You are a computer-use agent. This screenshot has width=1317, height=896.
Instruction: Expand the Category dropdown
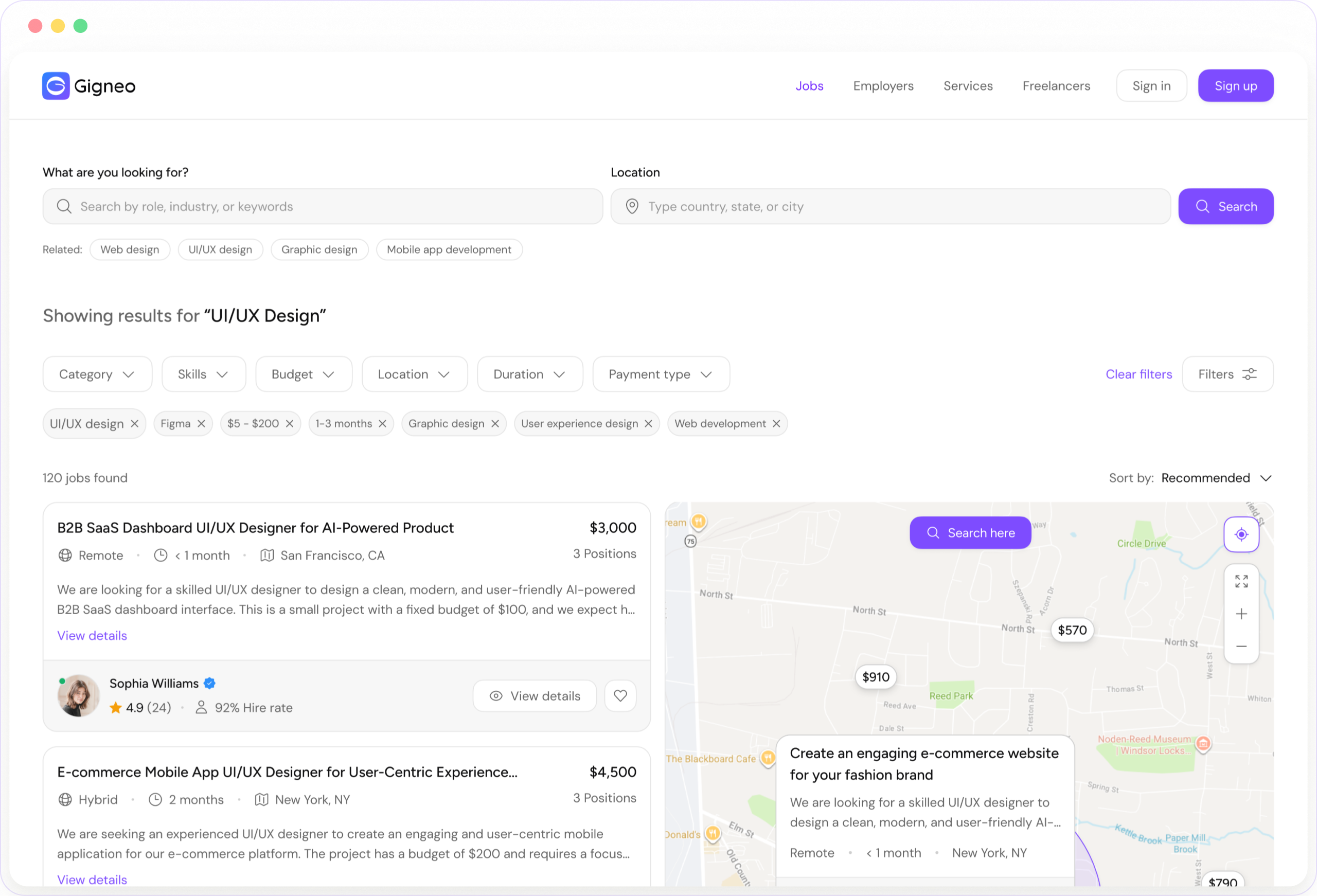[x=97, y=374]
